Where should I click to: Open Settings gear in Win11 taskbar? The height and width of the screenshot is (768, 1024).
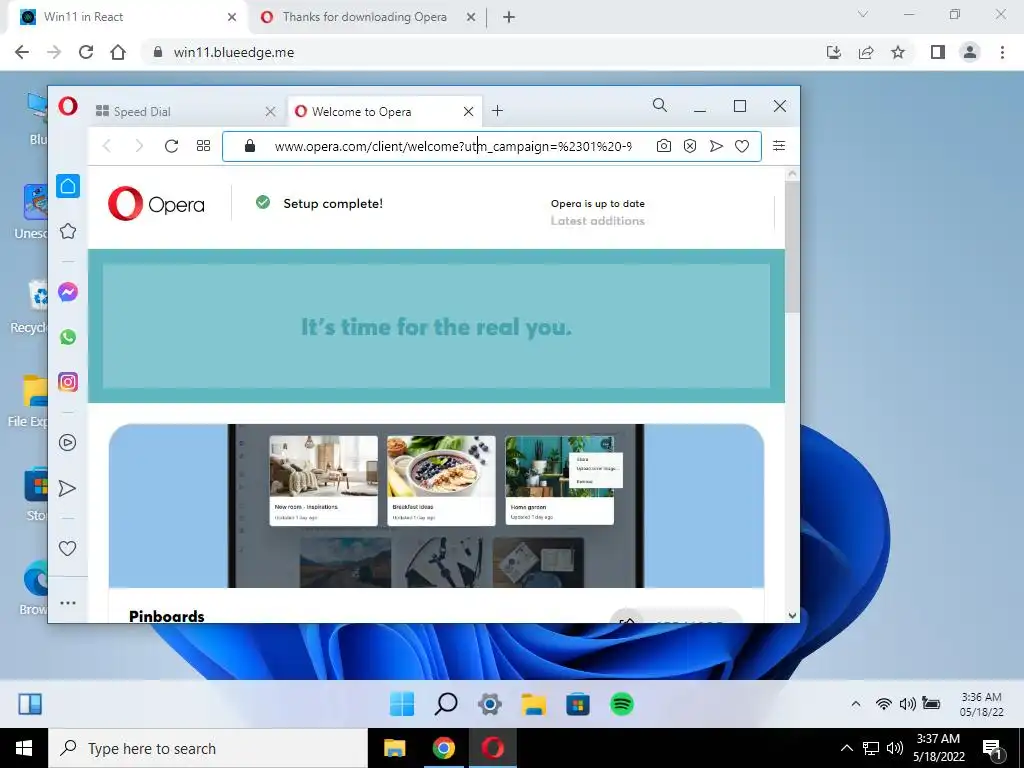[x=490, y=704]
